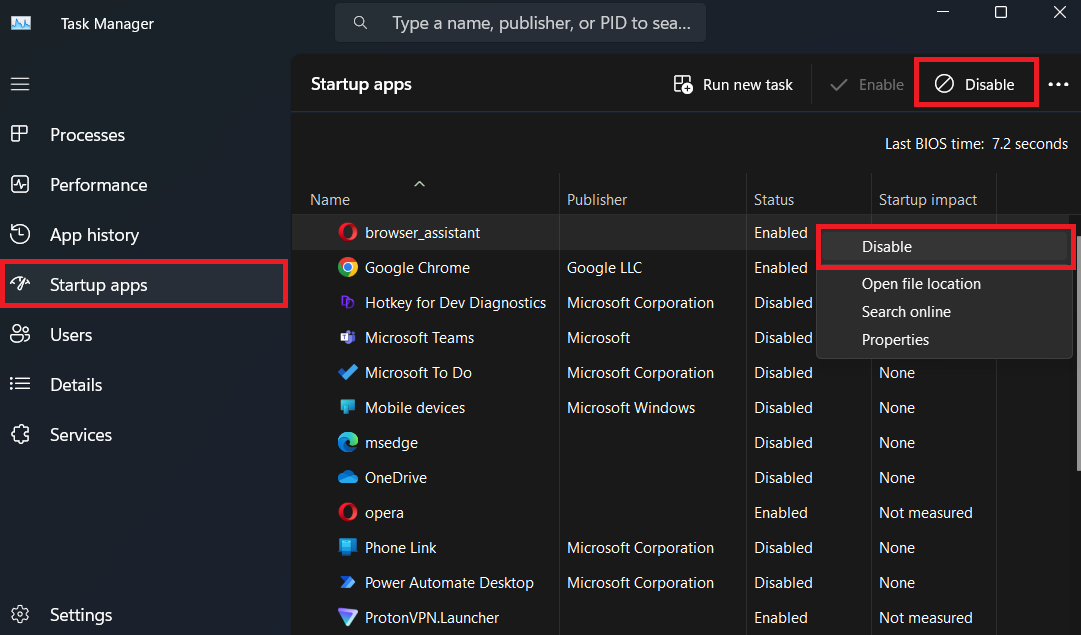This screenshot has width=1081, height=635.
Task: Click the Details list icon
Action: (x=20, y=384)
